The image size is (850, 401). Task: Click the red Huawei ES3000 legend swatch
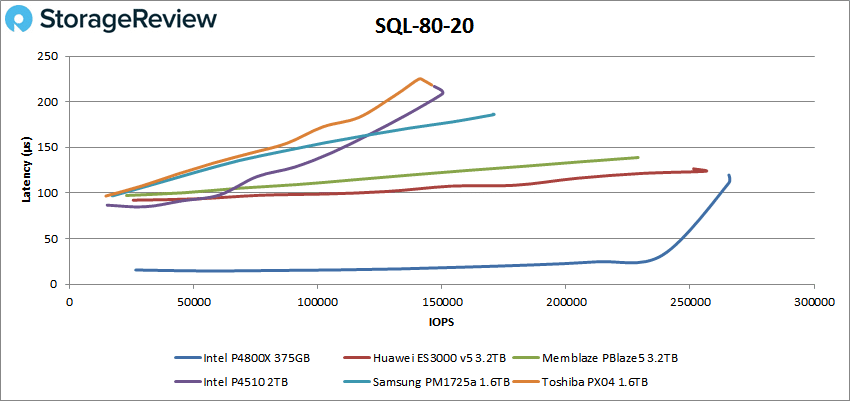357,358
